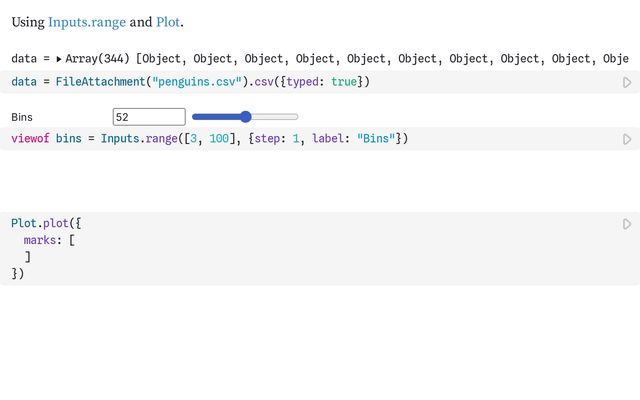
Task: Open the Inputs.range link
Action: point(86,21)
